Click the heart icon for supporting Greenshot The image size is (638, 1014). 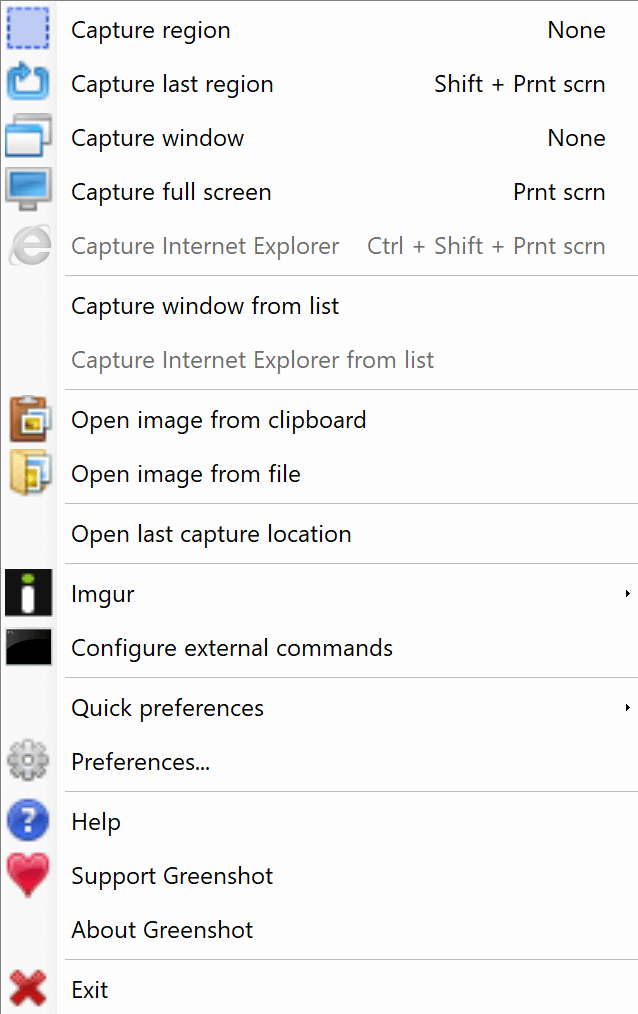coord(28,874)
